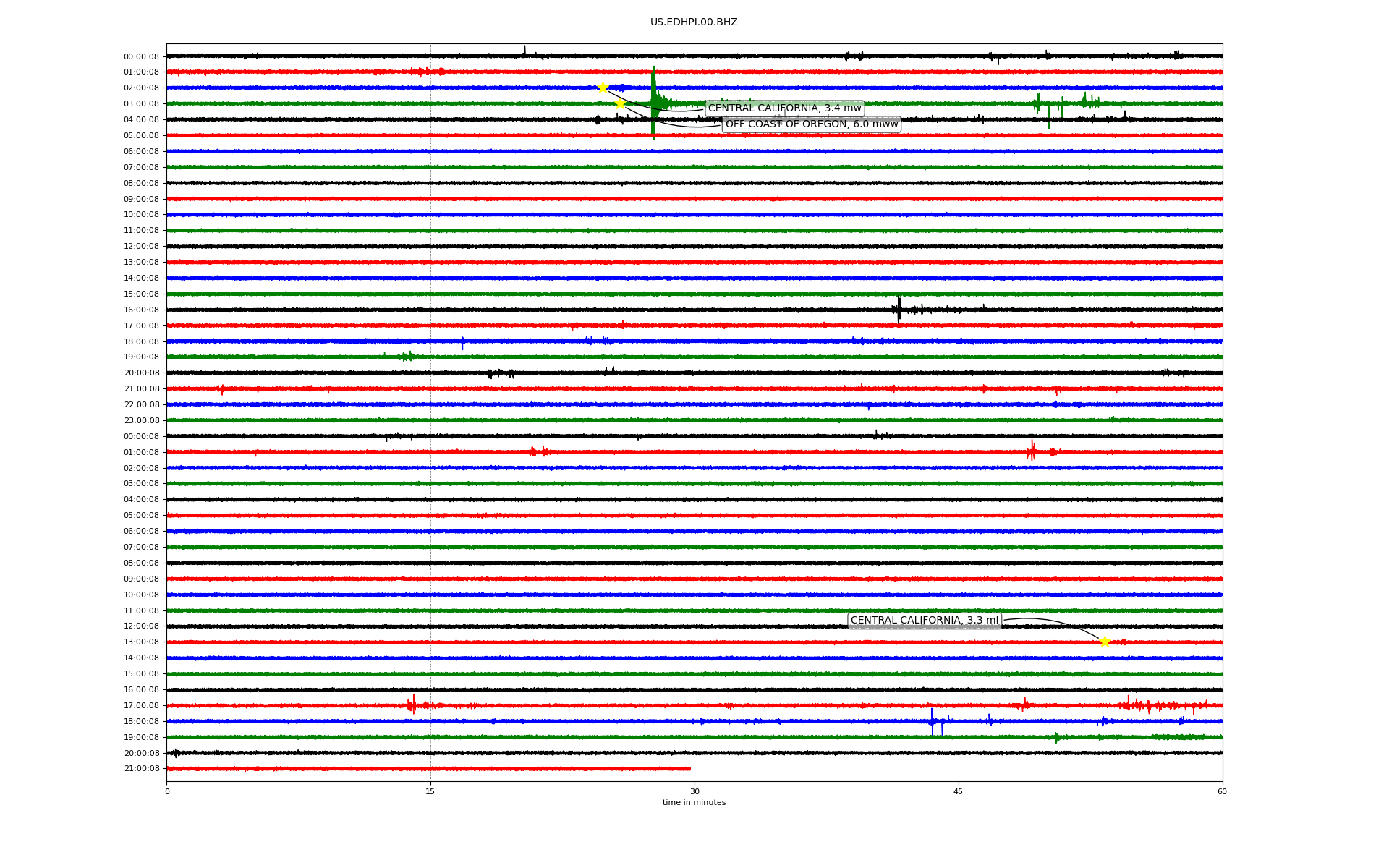
Task: Click the CENTRAL CALIFORNIA, 3.3 ml annotation label
Action: pos(924,621)
